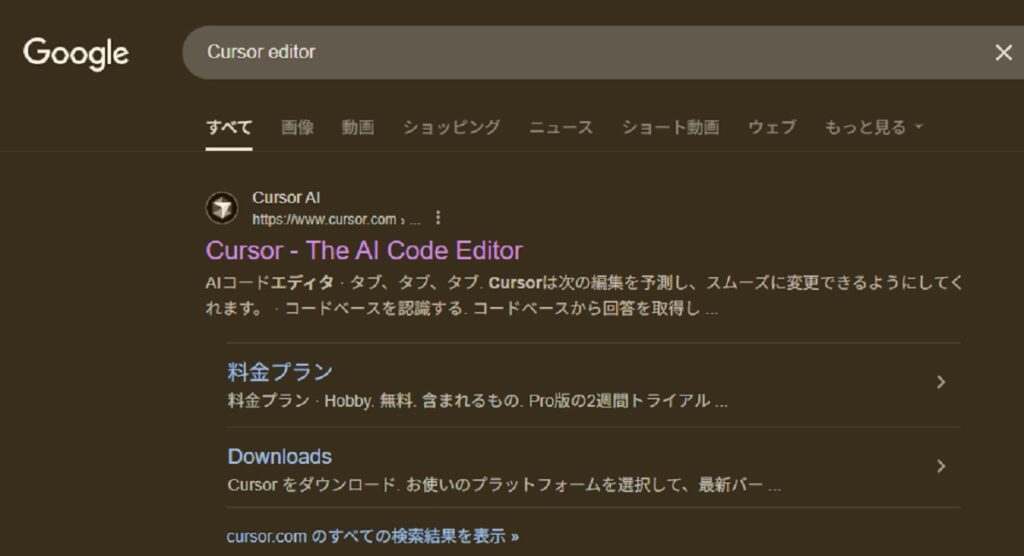This screenshot has width=1024, height=556.
Task: Open the ニュース tab
Action: (x=561, y=127)
